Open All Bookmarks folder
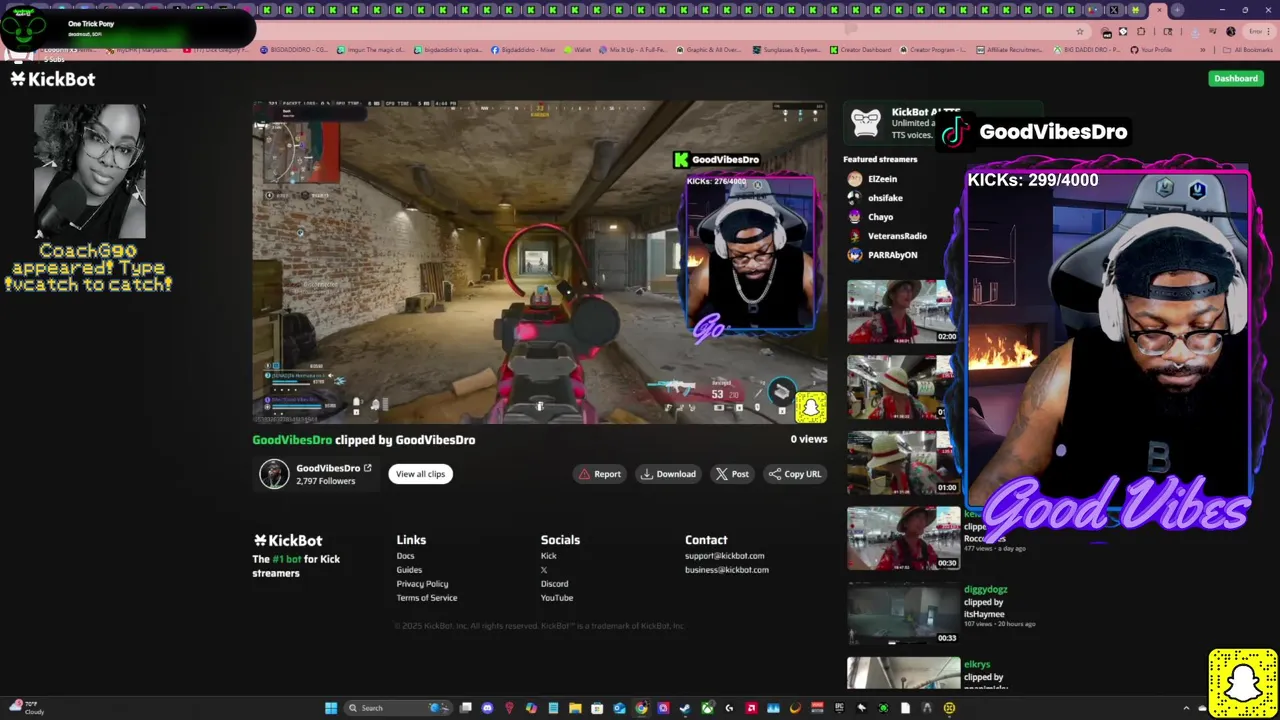 click(x=1248, y=49)
